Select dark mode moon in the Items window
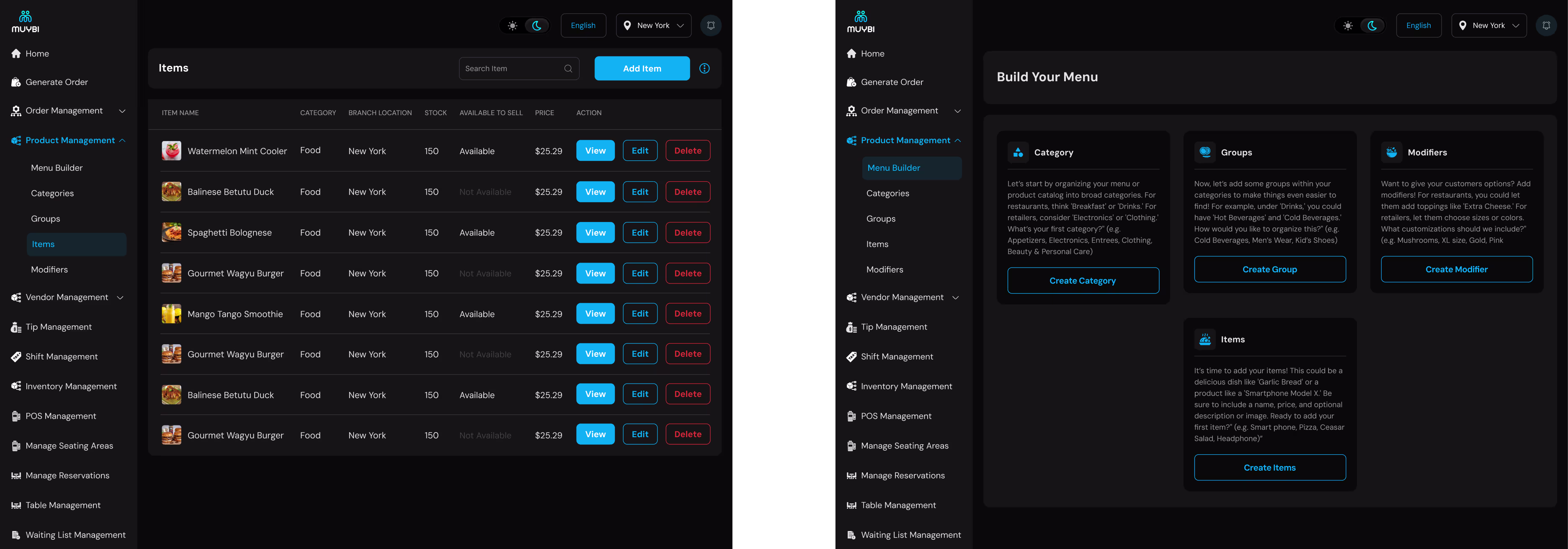1568x549 pixels. pyautogui.click(x=537, y=26)
